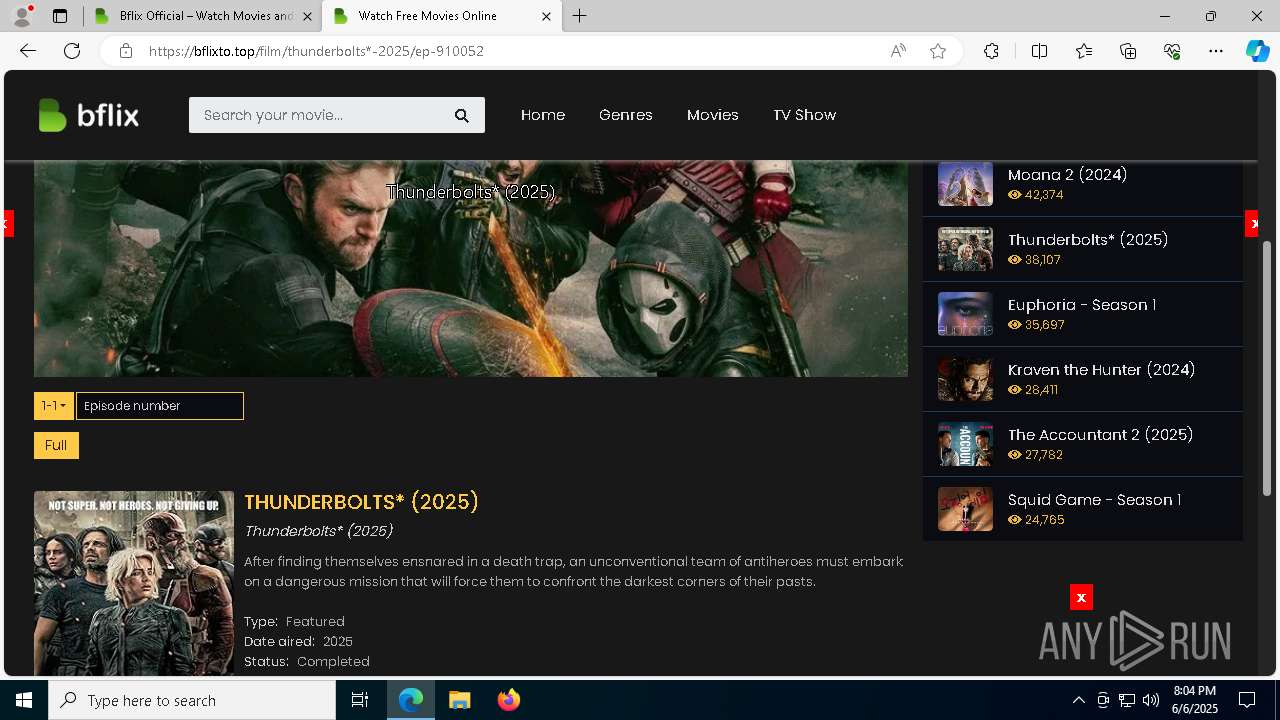Click the Kraven the Hunter thumbnail
1280x720 pixels.
(965, 379)
